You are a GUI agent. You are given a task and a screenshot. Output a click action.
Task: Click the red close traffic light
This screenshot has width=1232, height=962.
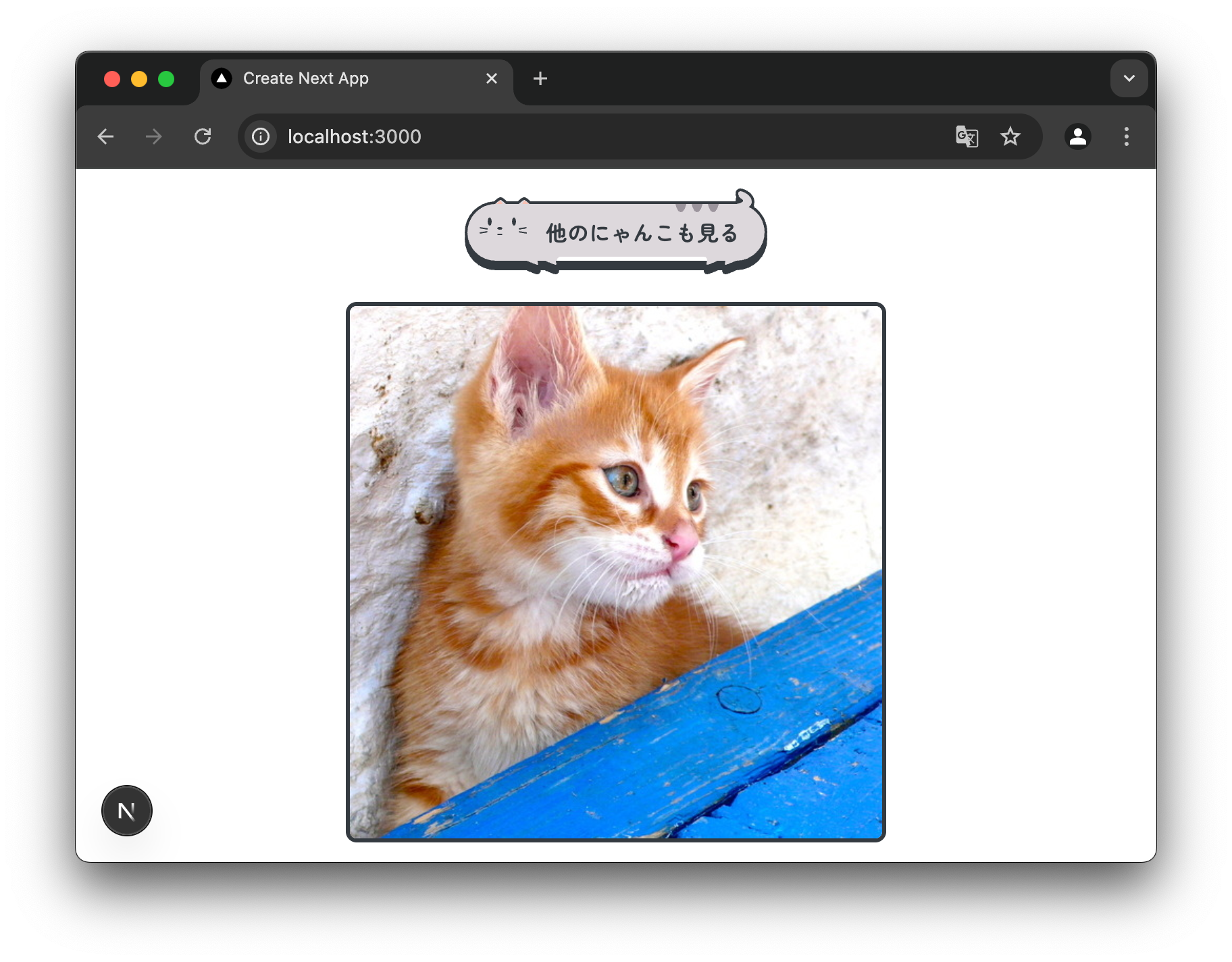(x=112, y=78)
